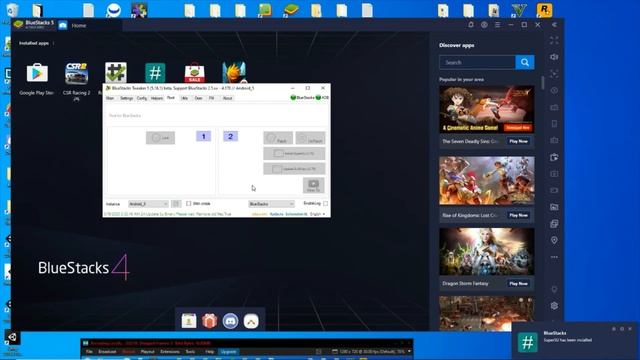The height and width of the screenshot is (360, 640).
Task: Click the step 2 label in Tweaker
Action: pyautogui.click(x=230, y=136)
